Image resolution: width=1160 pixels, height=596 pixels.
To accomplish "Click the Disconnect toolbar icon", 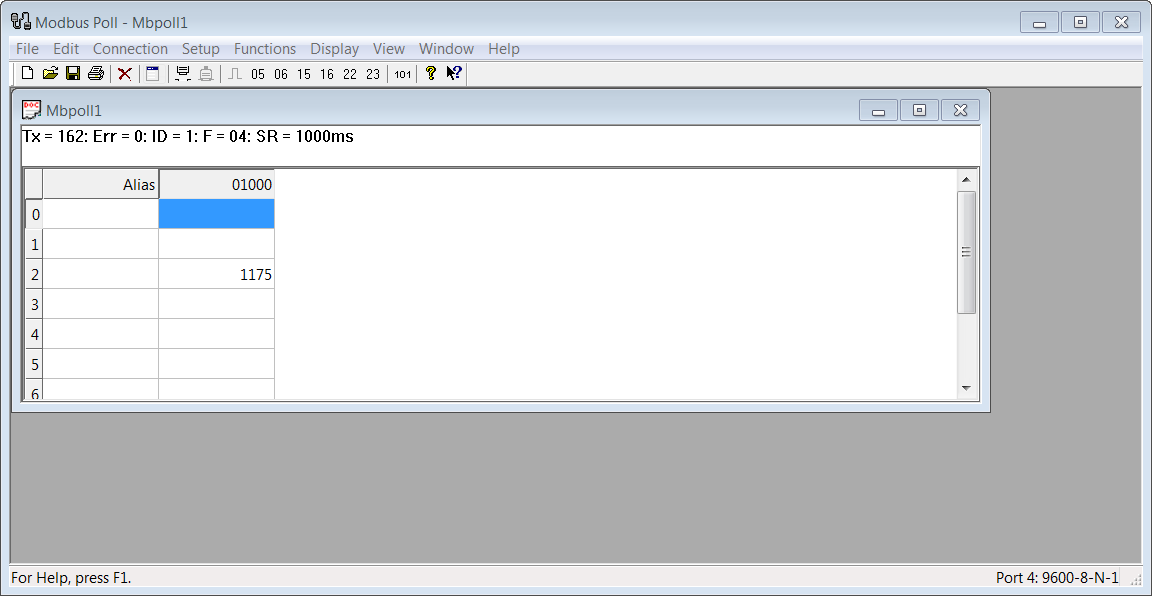I will (206, 73).
